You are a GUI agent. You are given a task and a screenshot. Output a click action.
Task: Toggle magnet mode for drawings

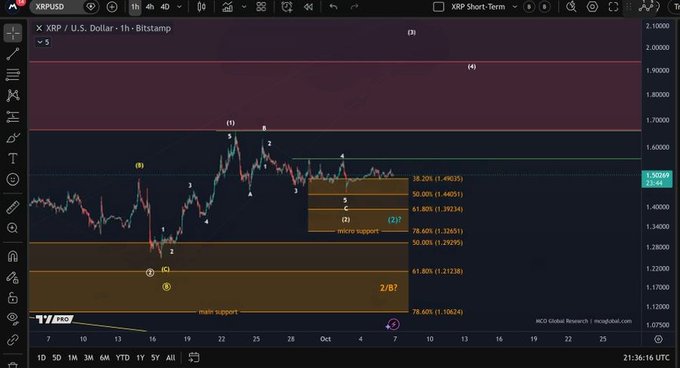13,257
